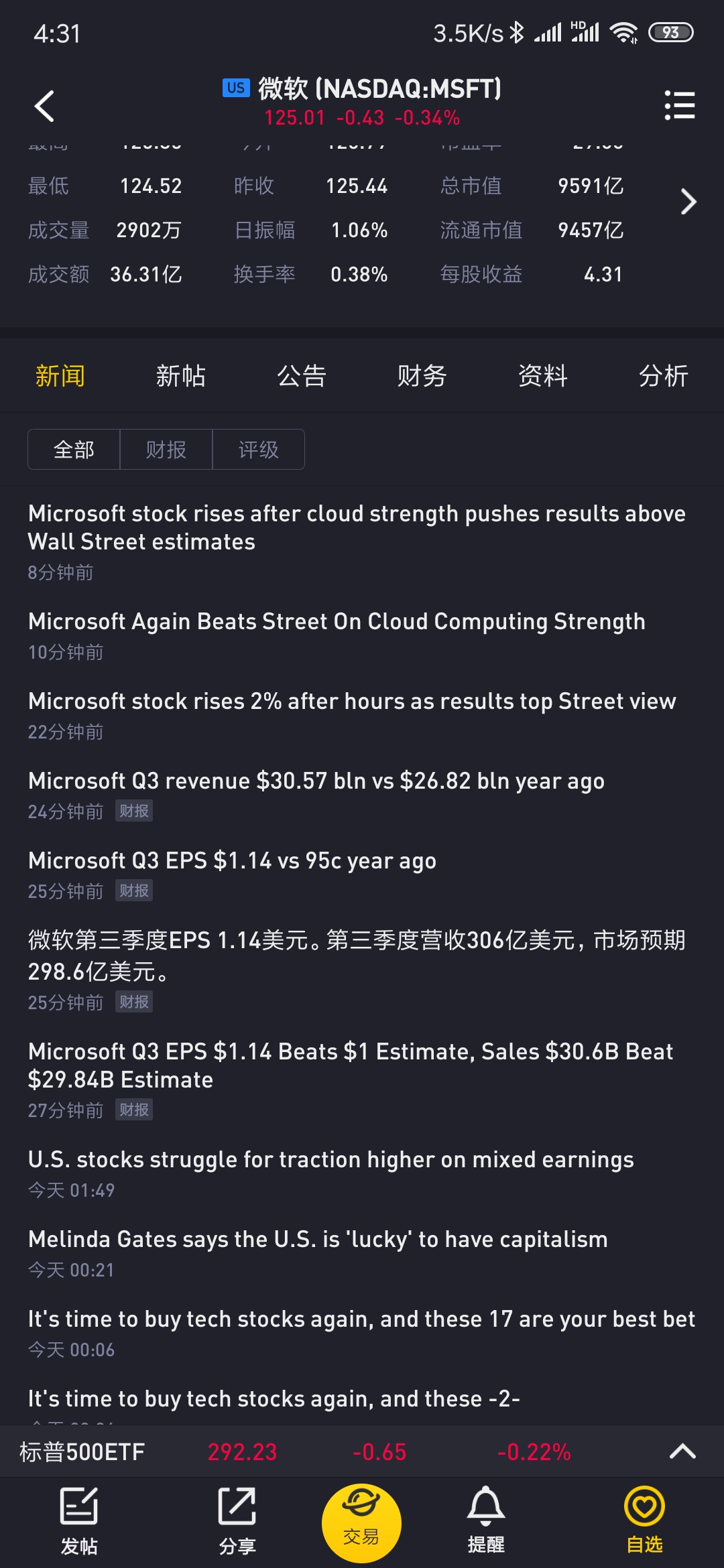Select the 全部 filter
The width and height of the screenshot is (724, 1568).
pos(74,450)
